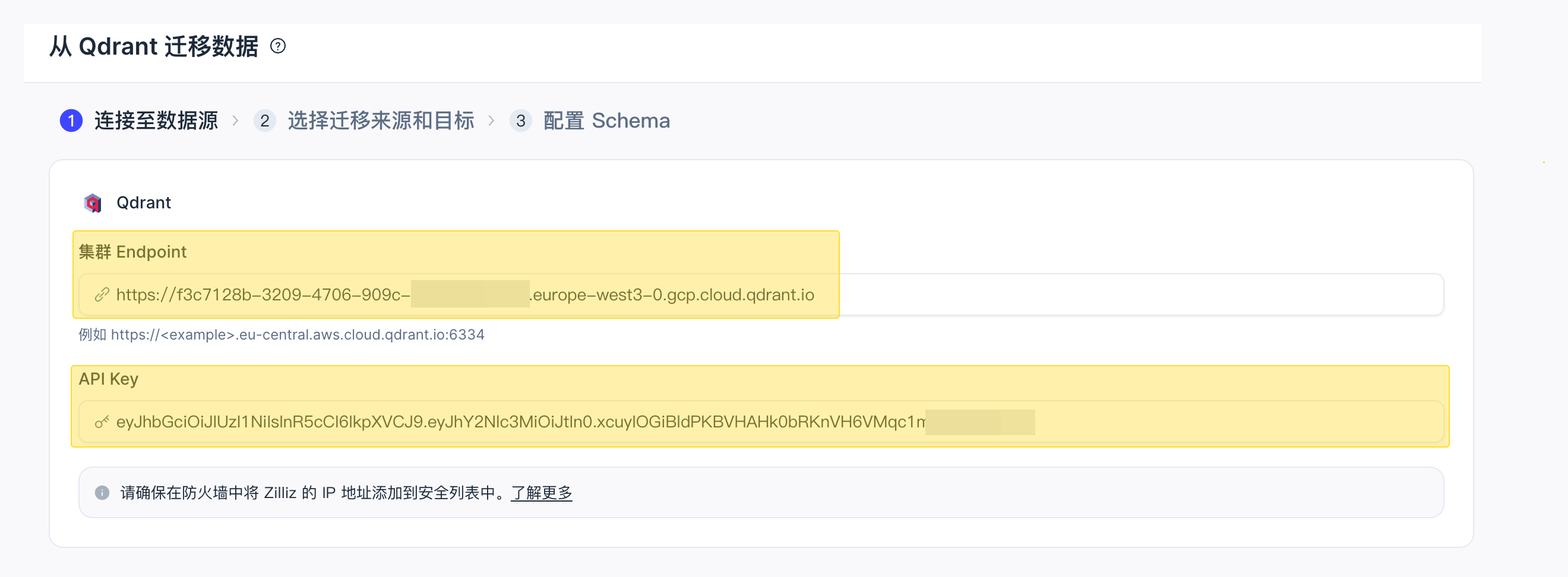The image size is (1568, 577).
Task: Click chevron arrow after 连接至数据源 step
Action: [235, 121]
